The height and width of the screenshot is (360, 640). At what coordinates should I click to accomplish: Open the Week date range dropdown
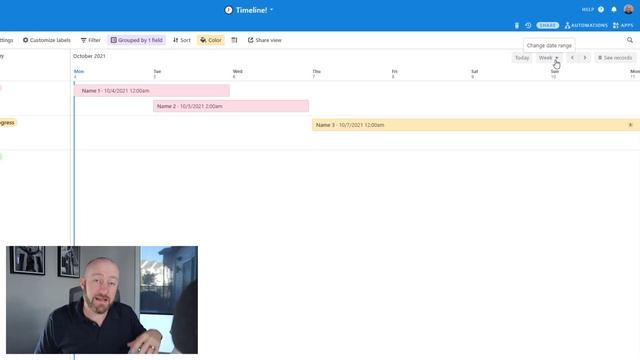click(x=549, y=58)
